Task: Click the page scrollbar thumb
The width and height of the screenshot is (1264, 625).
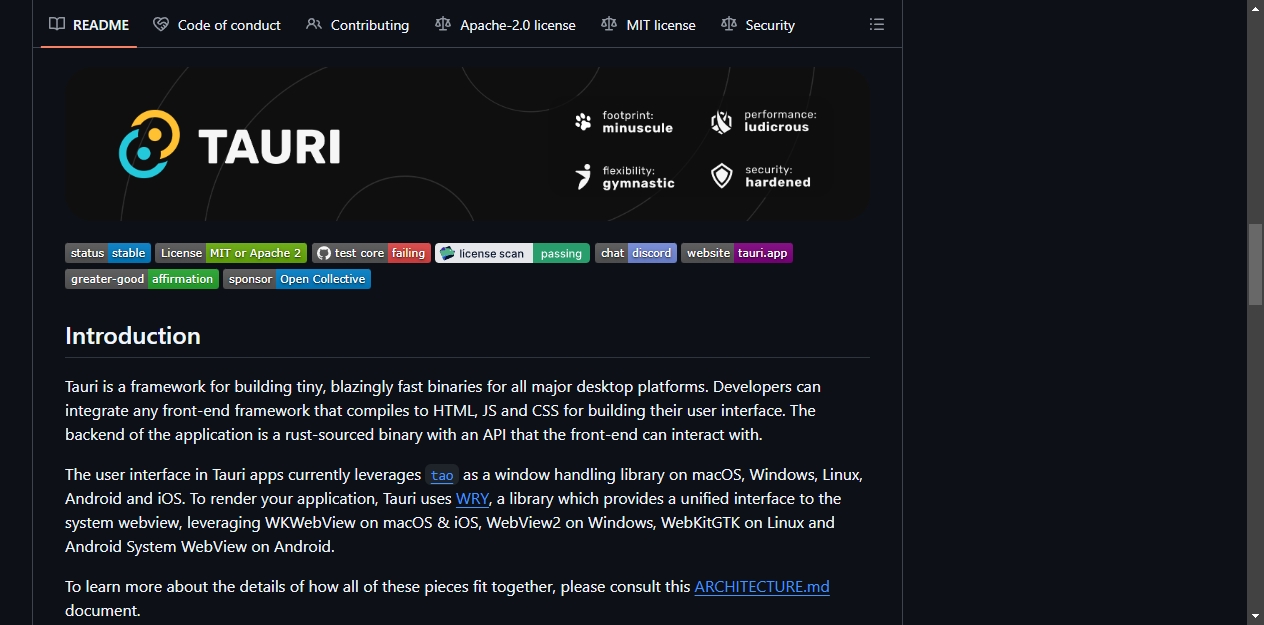Action: pos(1256,264)
